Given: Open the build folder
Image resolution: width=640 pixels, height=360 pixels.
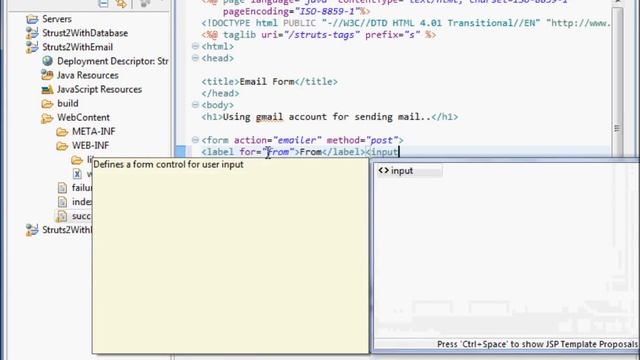Looking at the screenshot, I should pos(67,103).
